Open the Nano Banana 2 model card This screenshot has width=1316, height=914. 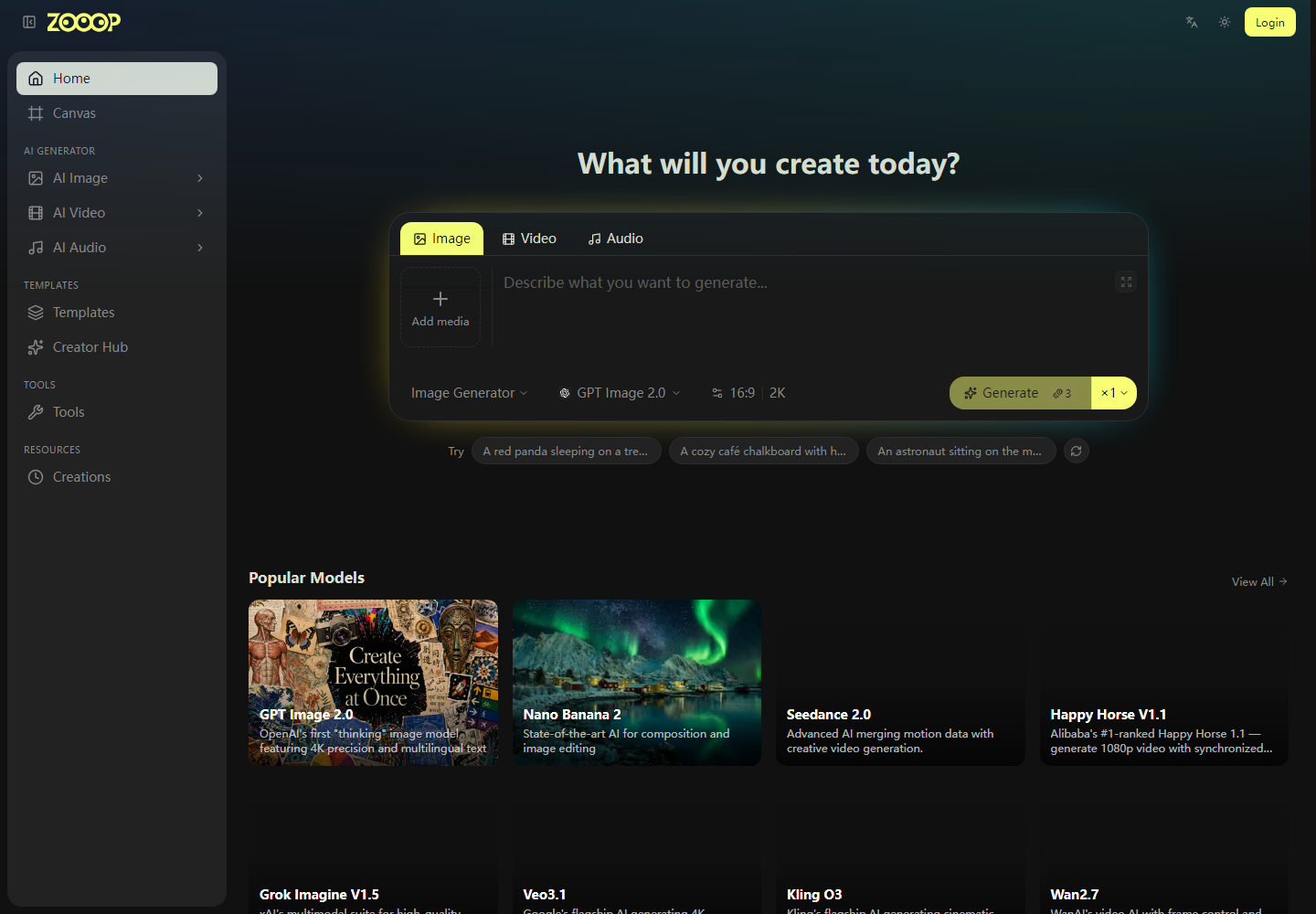point(637,683)
